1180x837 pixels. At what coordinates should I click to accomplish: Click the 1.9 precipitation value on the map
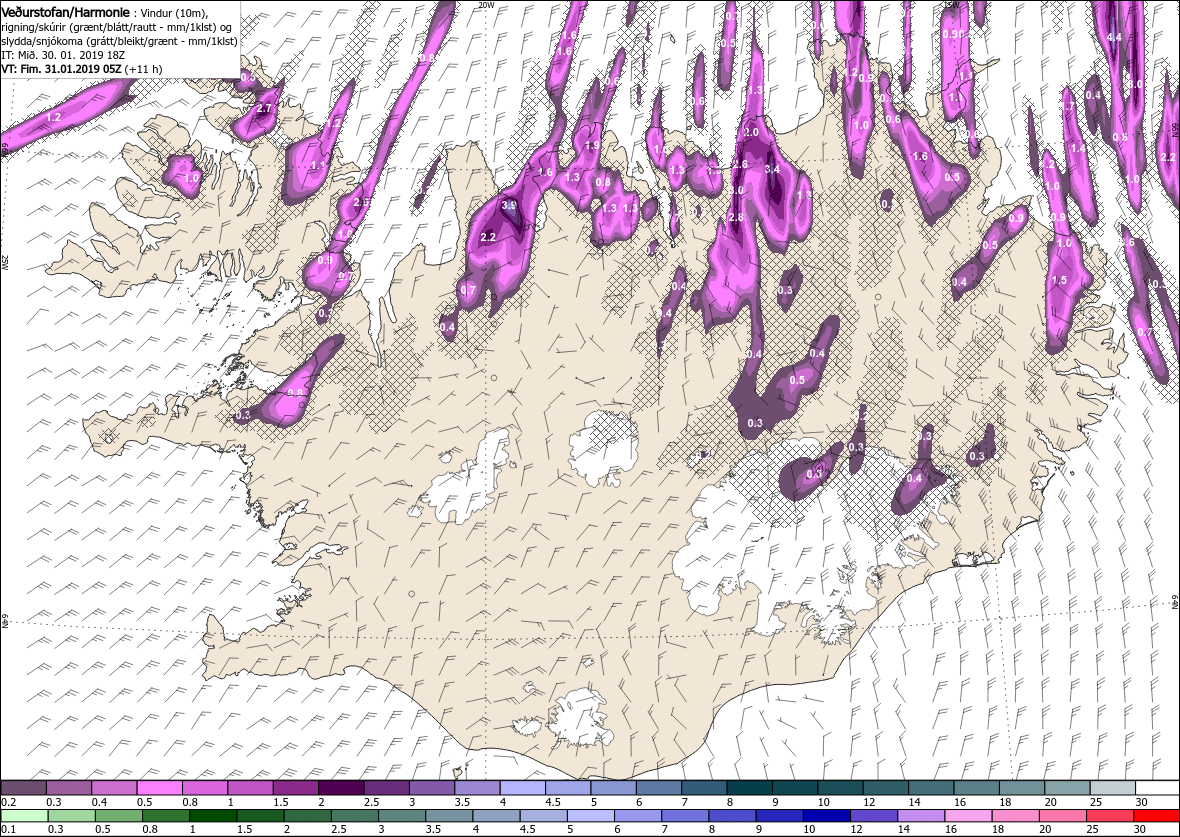coord(592,145)
